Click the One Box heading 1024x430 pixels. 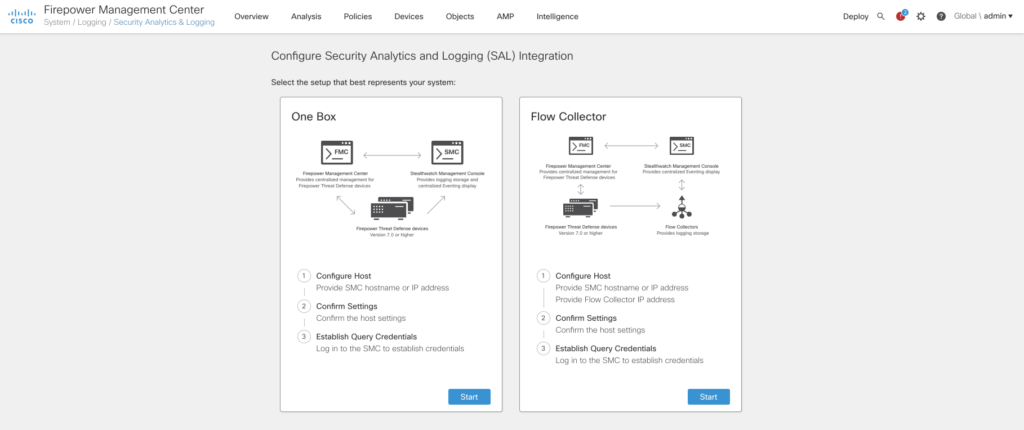313,117
